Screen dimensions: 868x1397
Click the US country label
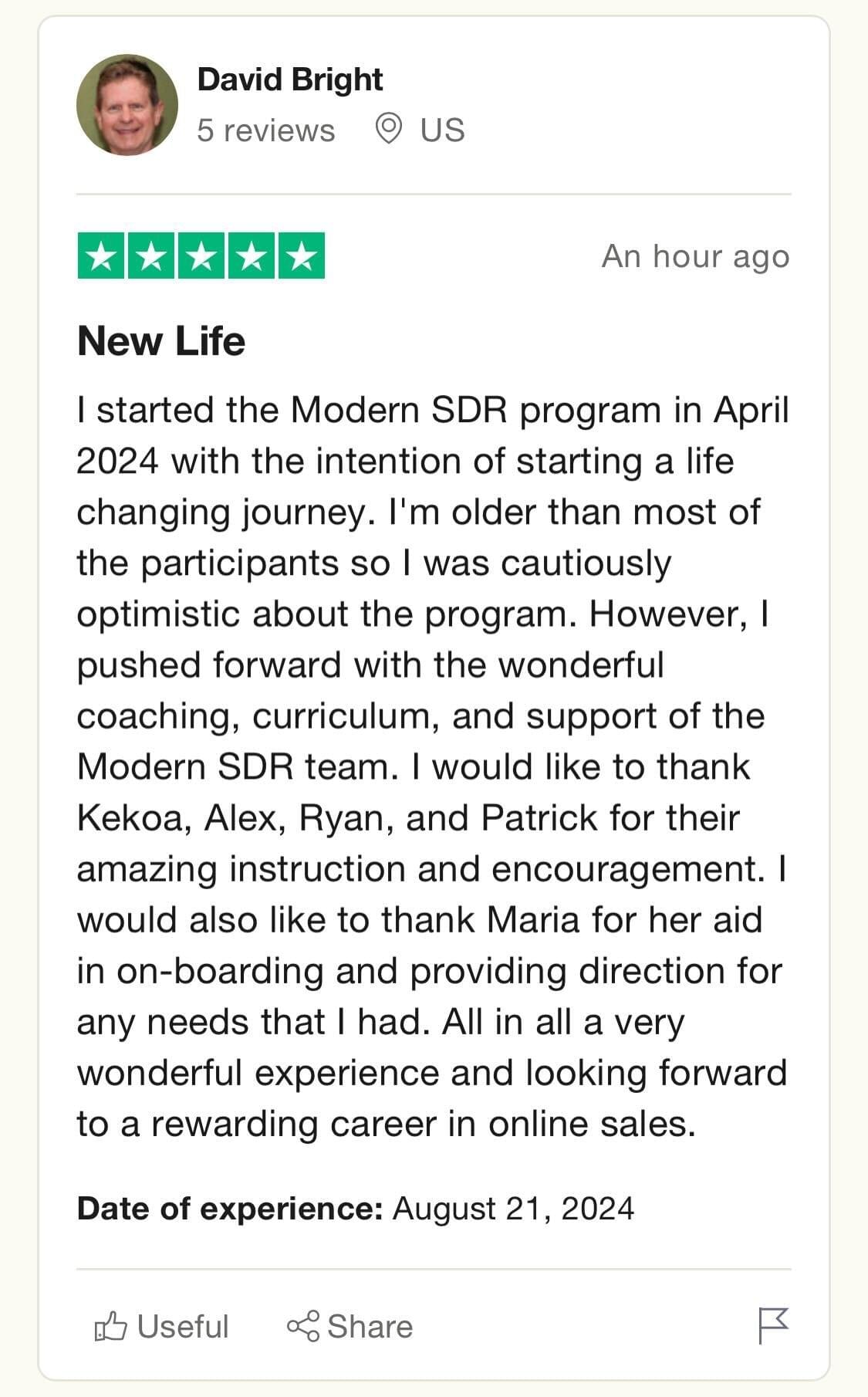[x=442, y=130]
